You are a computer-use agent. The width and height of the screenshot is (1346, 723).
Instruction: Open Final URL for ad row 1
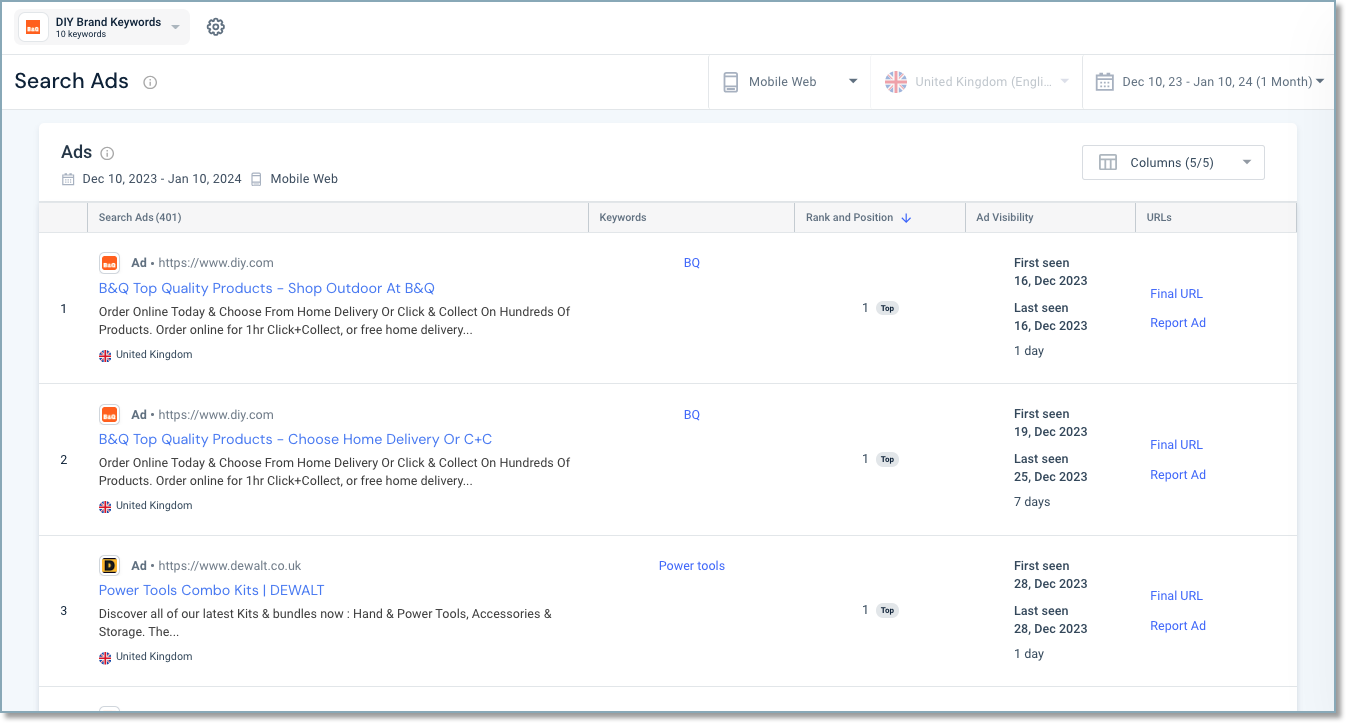point(1176,294)
